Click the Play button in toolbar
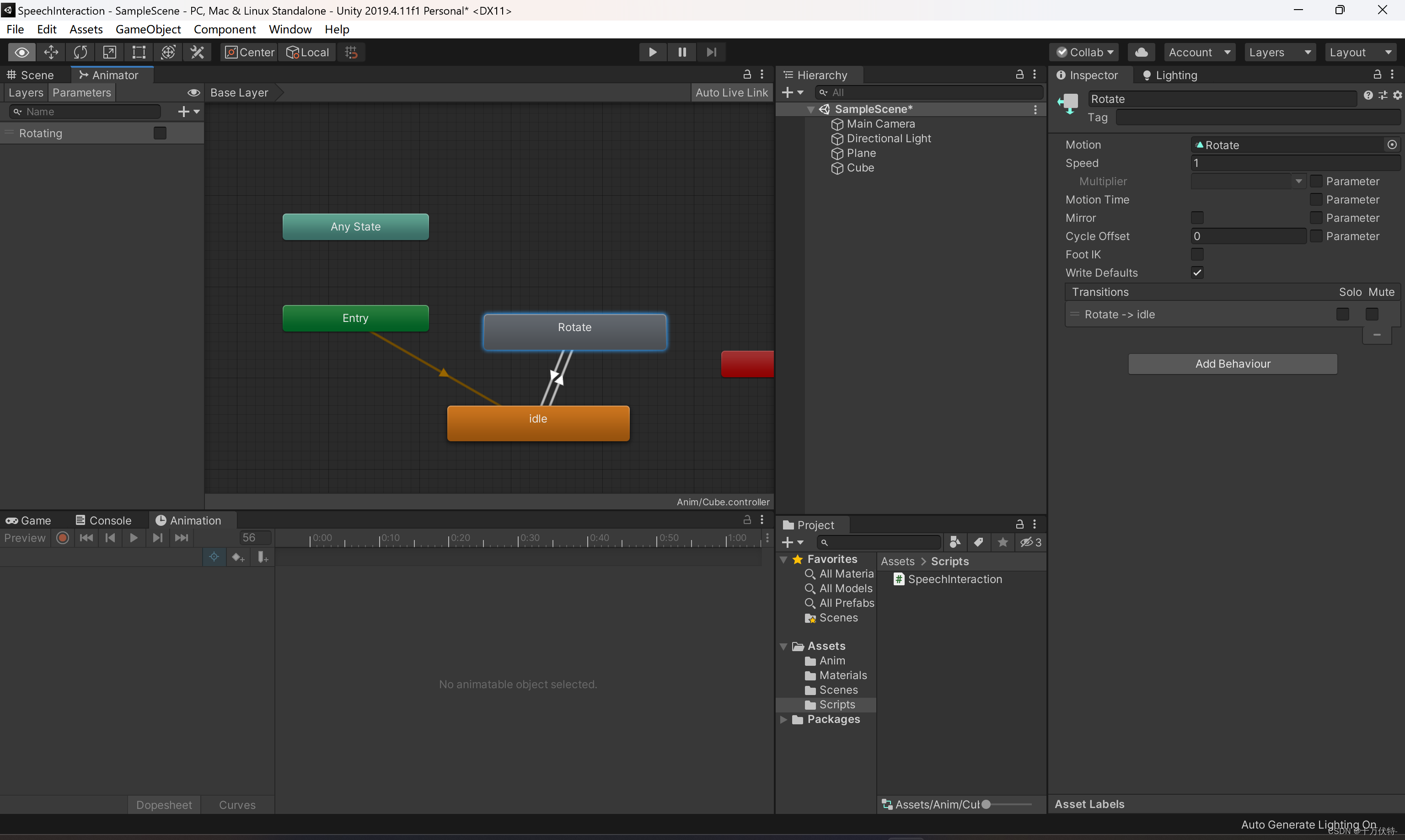 point(651,52)
